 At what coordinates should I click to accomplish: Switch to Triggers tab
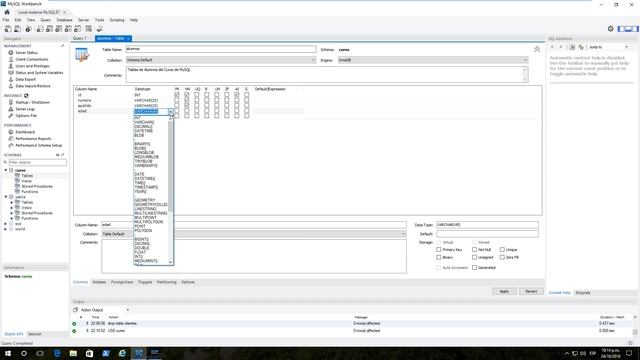point(145,282)
